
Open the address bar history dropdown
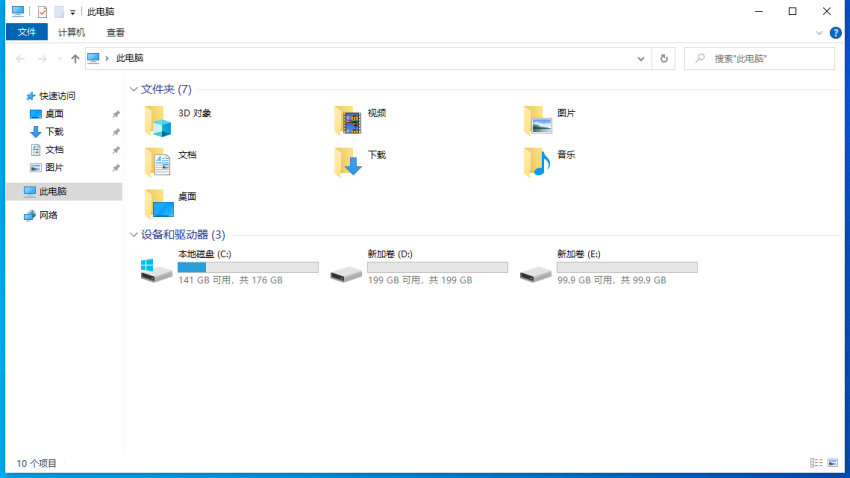[x=641, y=59]
